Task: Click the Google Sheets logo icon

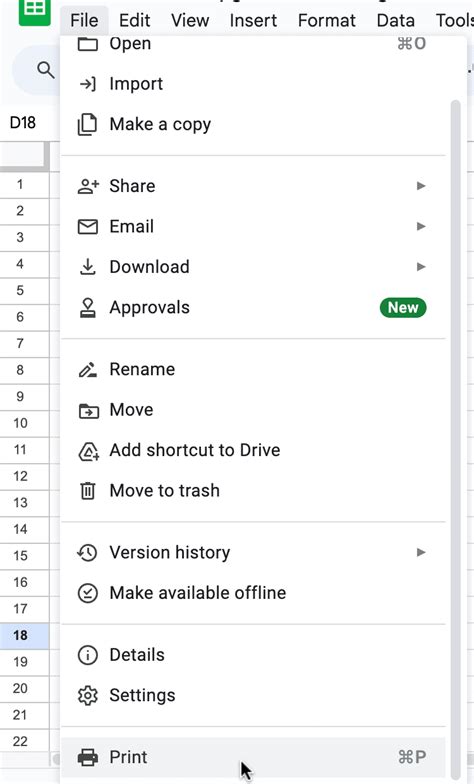Action: (34, 11)
